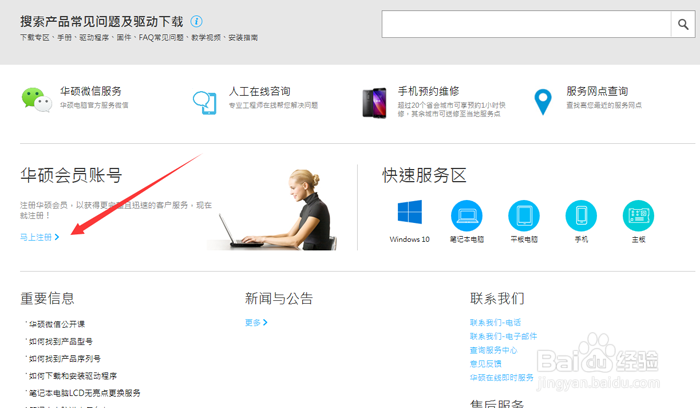Open 华硕在线即时服务 link

click(501, 378)
